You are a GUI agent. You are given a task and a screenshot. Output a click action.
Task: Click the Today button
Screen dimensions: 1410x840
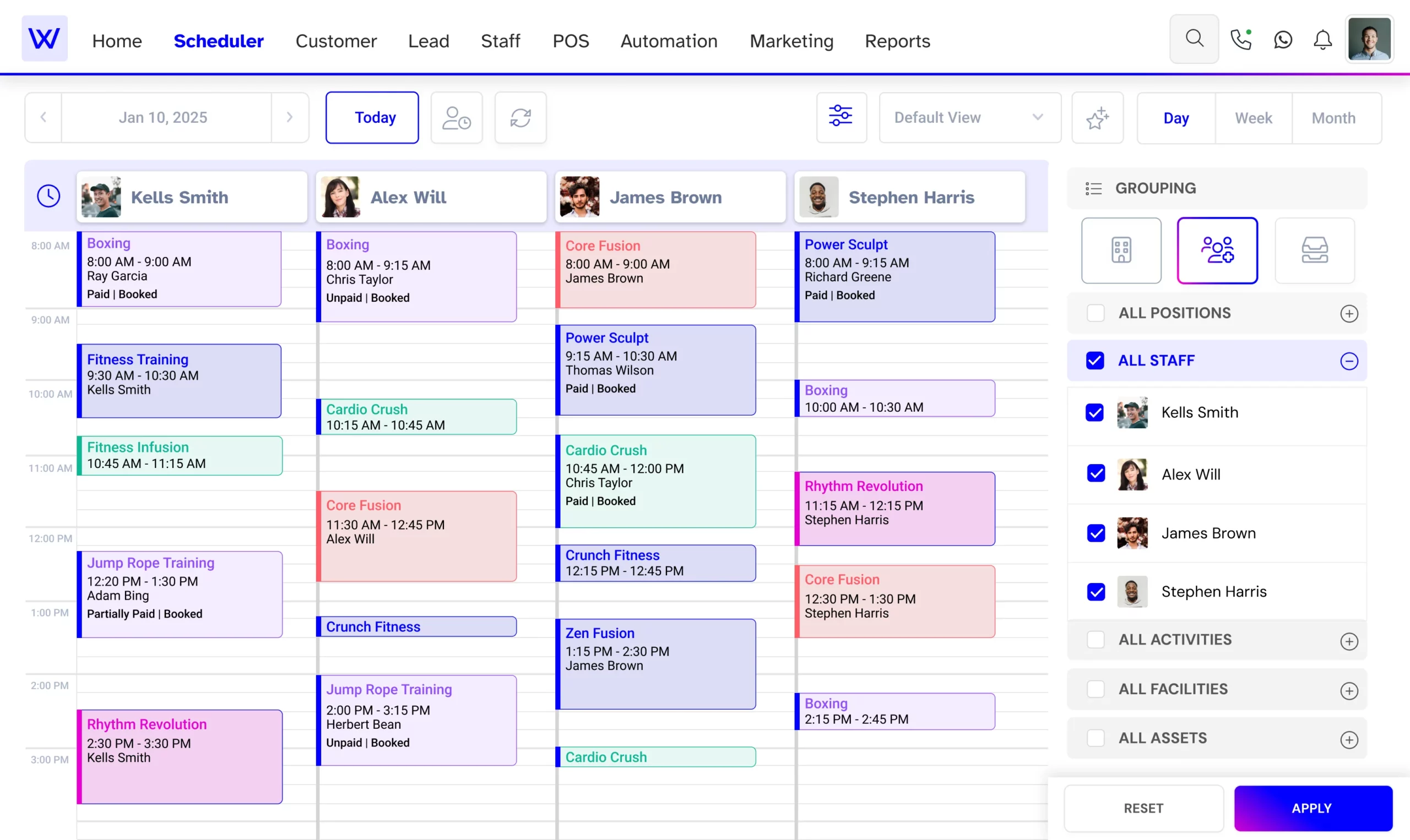click(x=375, y=117)
